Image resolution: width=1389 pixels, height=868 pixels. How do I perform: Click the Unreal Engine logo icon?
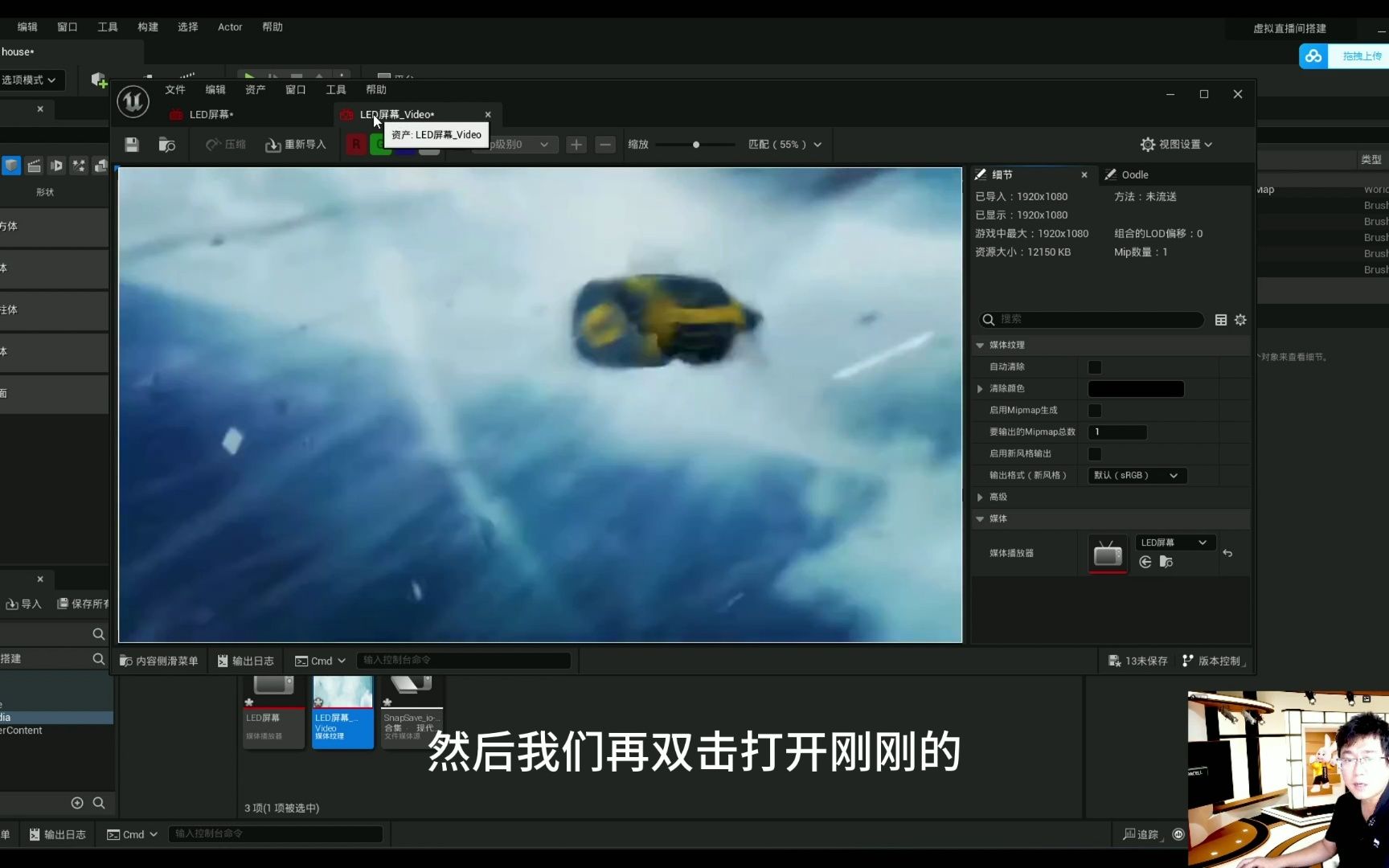tap(133, 102)
